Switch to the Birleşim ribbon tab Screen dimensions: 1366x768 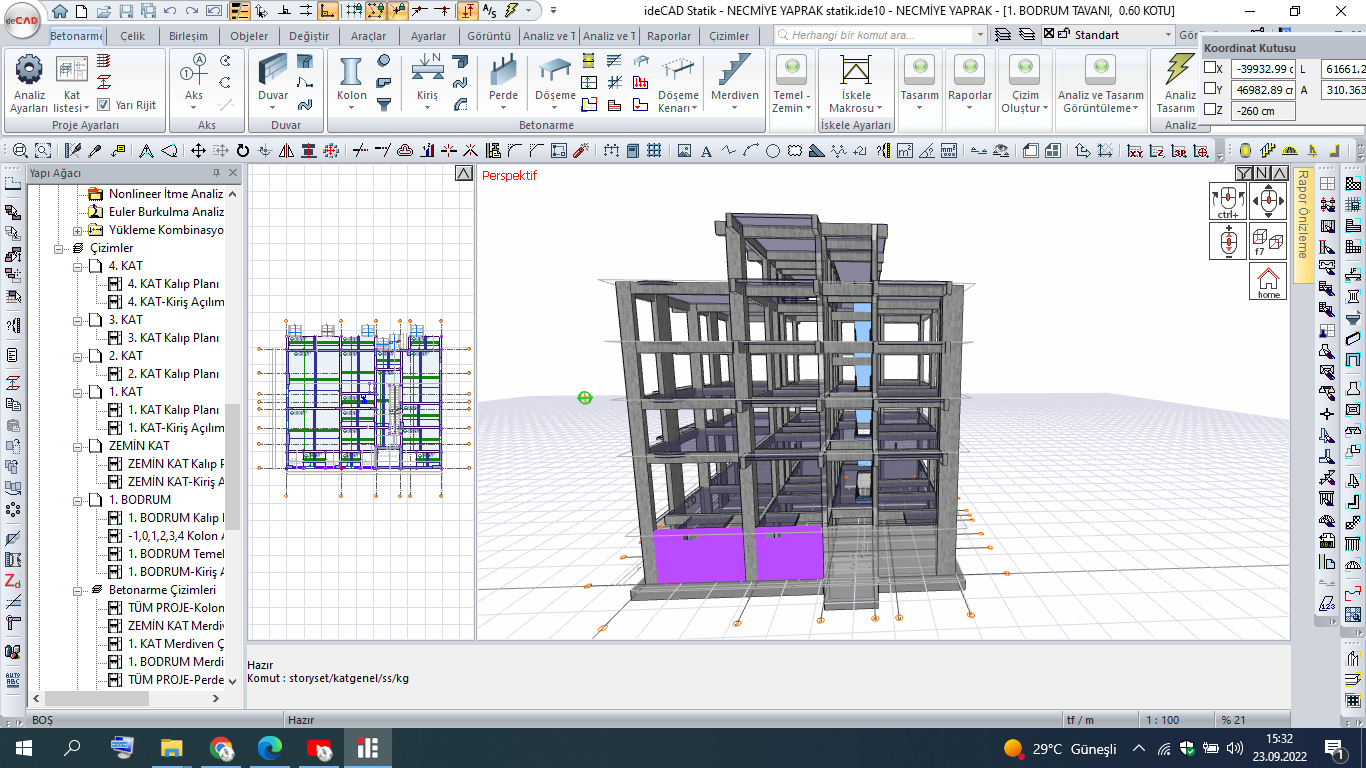click(188, 36)
